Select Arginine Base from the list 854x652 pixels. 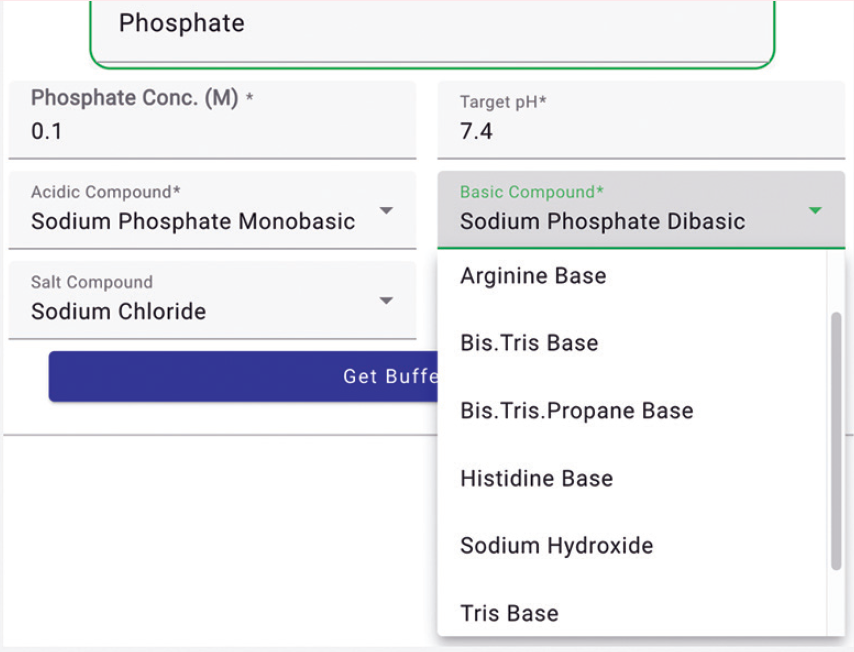point(533,276)
